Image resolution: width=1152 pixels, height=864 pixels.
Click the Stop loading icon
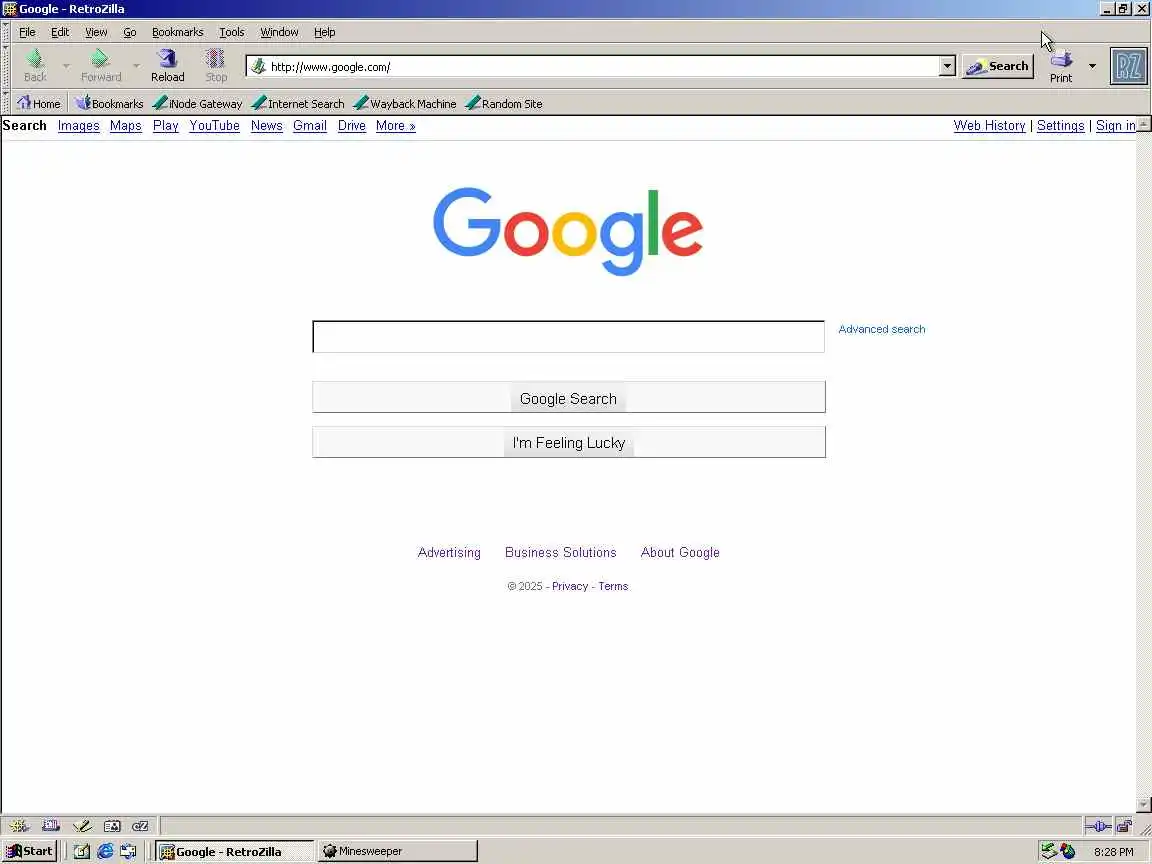pyautogui.click(x=216, y=65)
